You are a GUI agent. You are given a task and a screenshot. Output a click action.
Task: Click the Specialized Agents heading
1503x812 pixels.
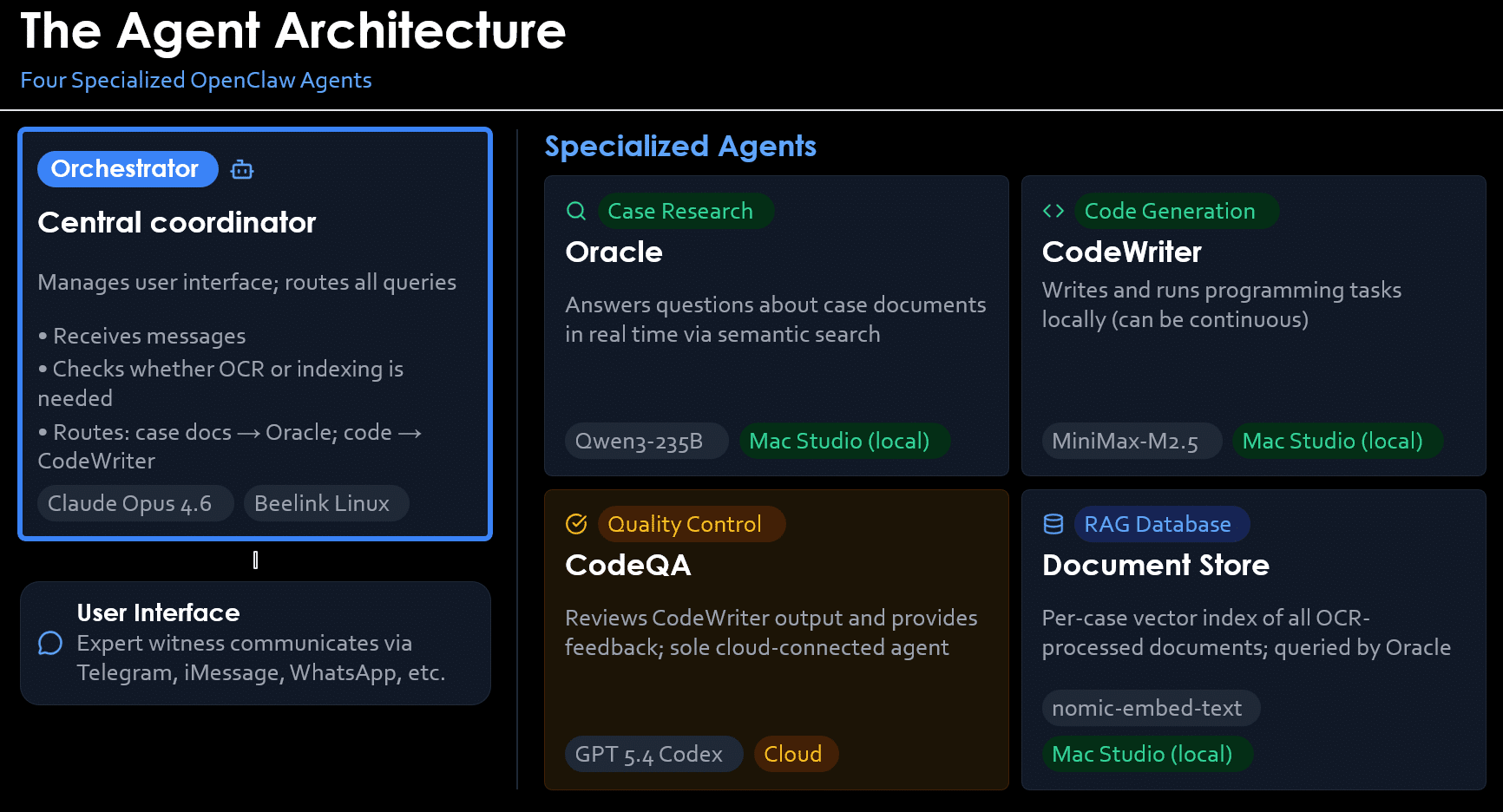pyautogui.click(x=680, y=146)
